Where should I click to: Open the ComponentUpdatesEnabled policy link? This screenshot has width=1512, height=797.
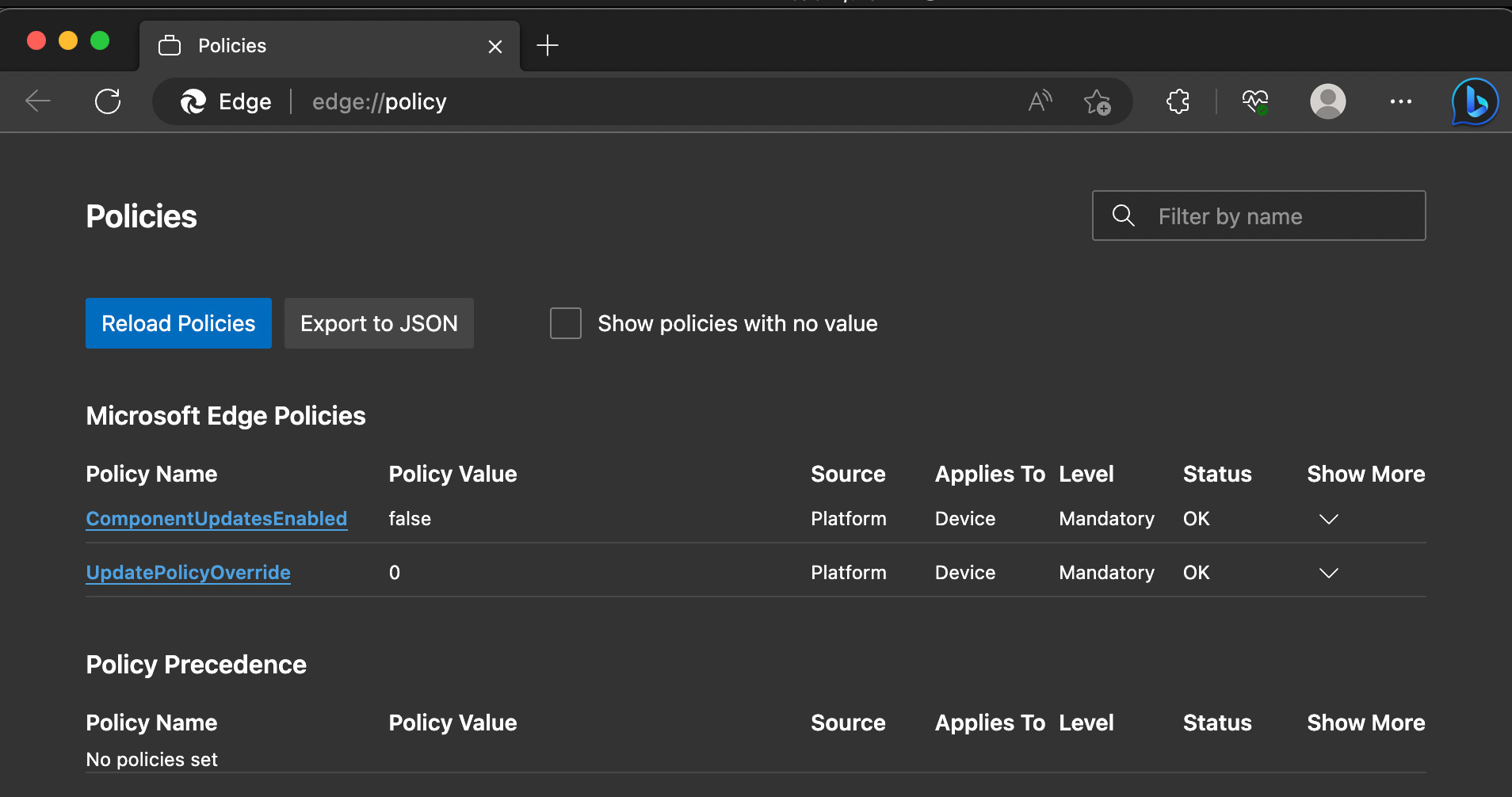pos(216,519)
